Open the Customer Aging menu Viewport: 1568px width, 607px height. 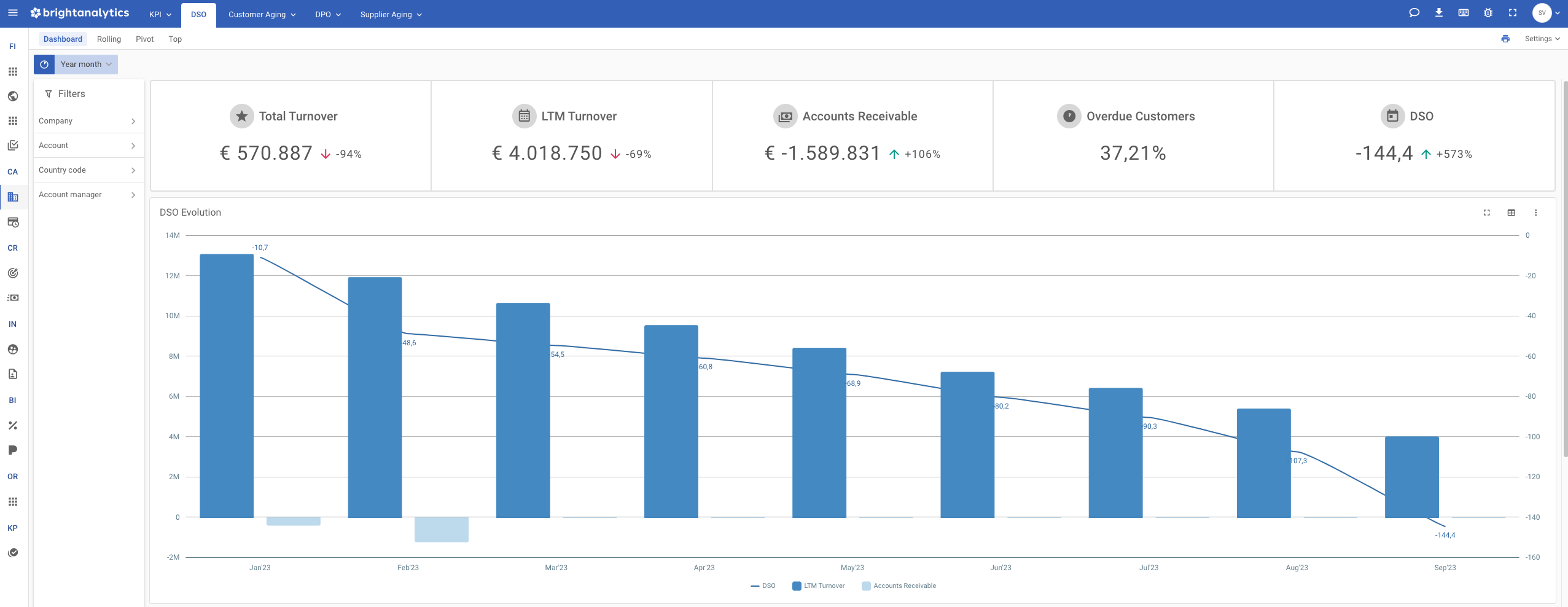point(262,14)
